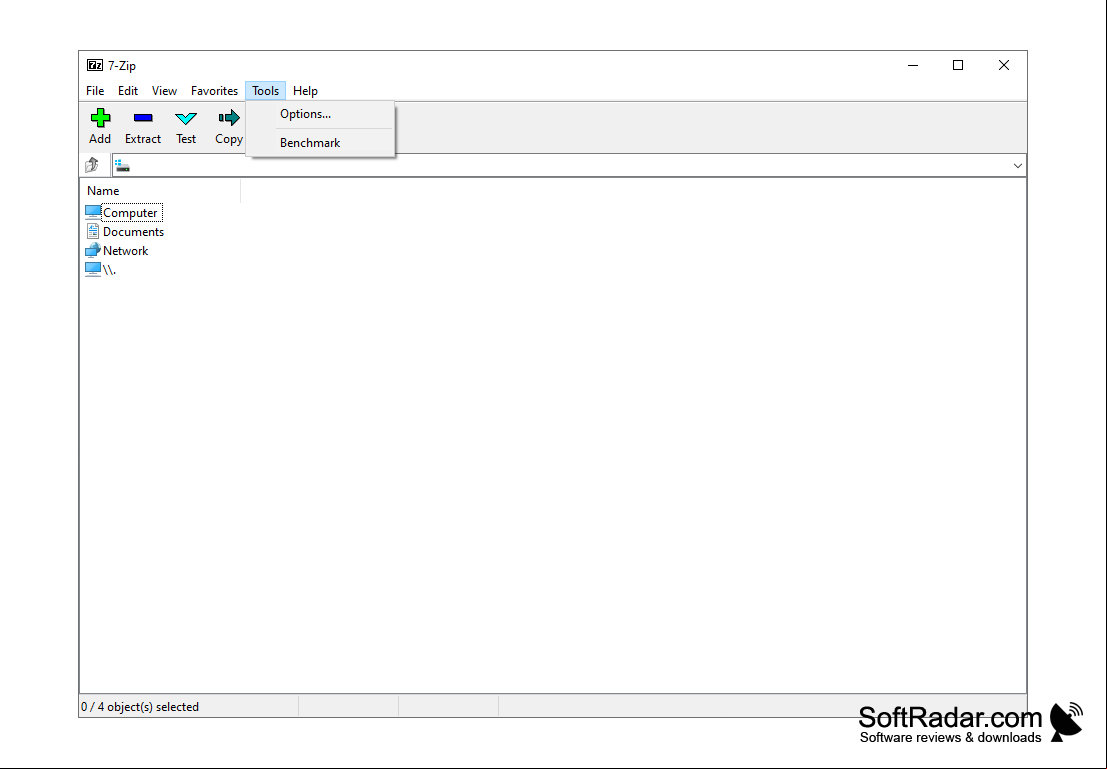Image resolution: width=1107 pixels, height=769 pixels.
Task: Open the File menu
Action: [95, 90]
